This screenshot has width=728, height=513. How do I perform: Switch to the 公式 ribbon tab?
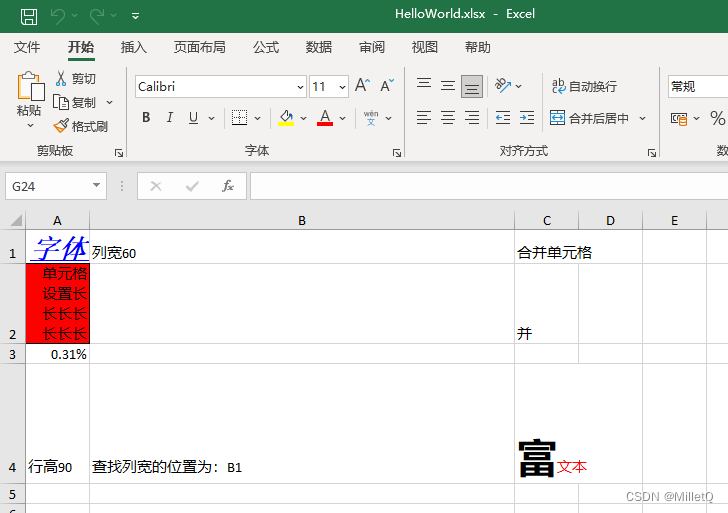click(266, 47)
